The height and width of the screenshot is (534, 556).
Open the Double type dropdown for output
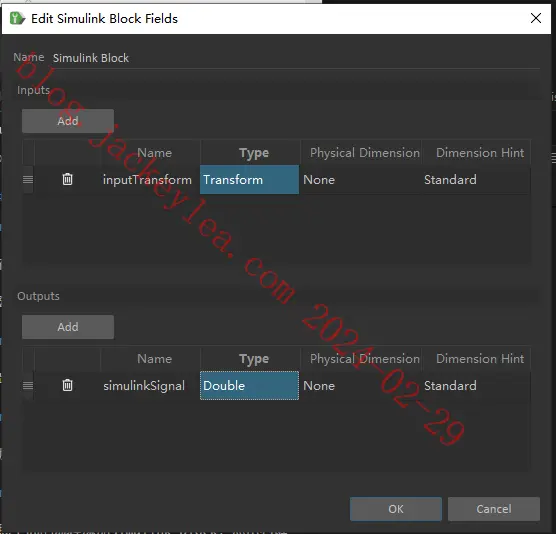249,385
